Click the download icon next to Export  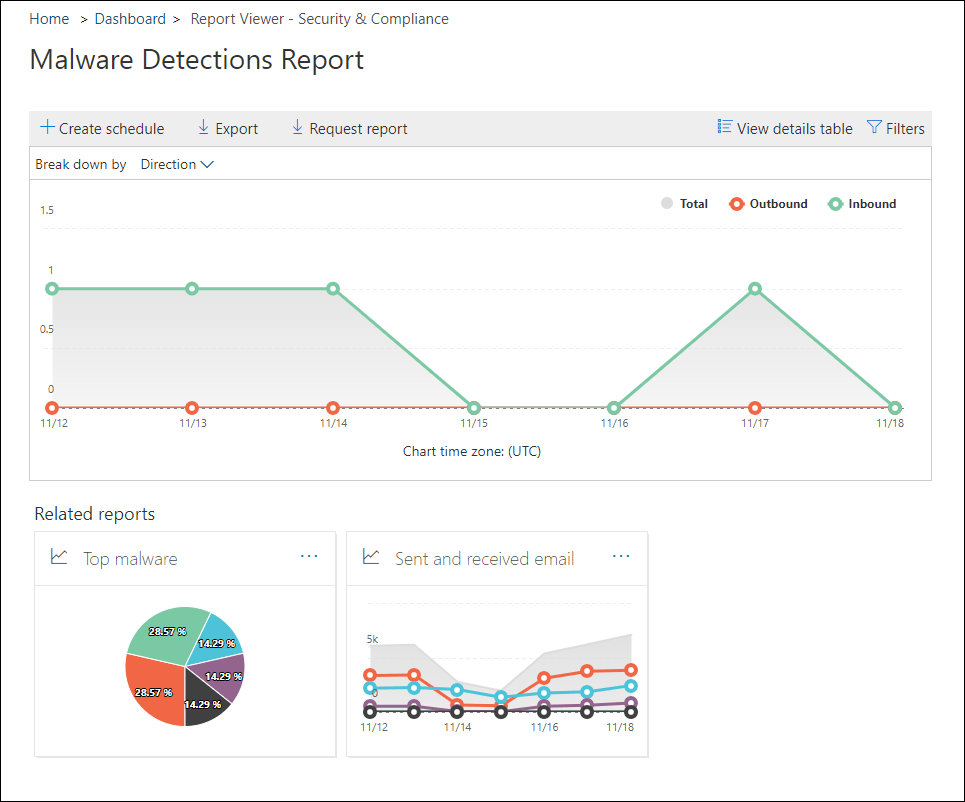point(201,127)
